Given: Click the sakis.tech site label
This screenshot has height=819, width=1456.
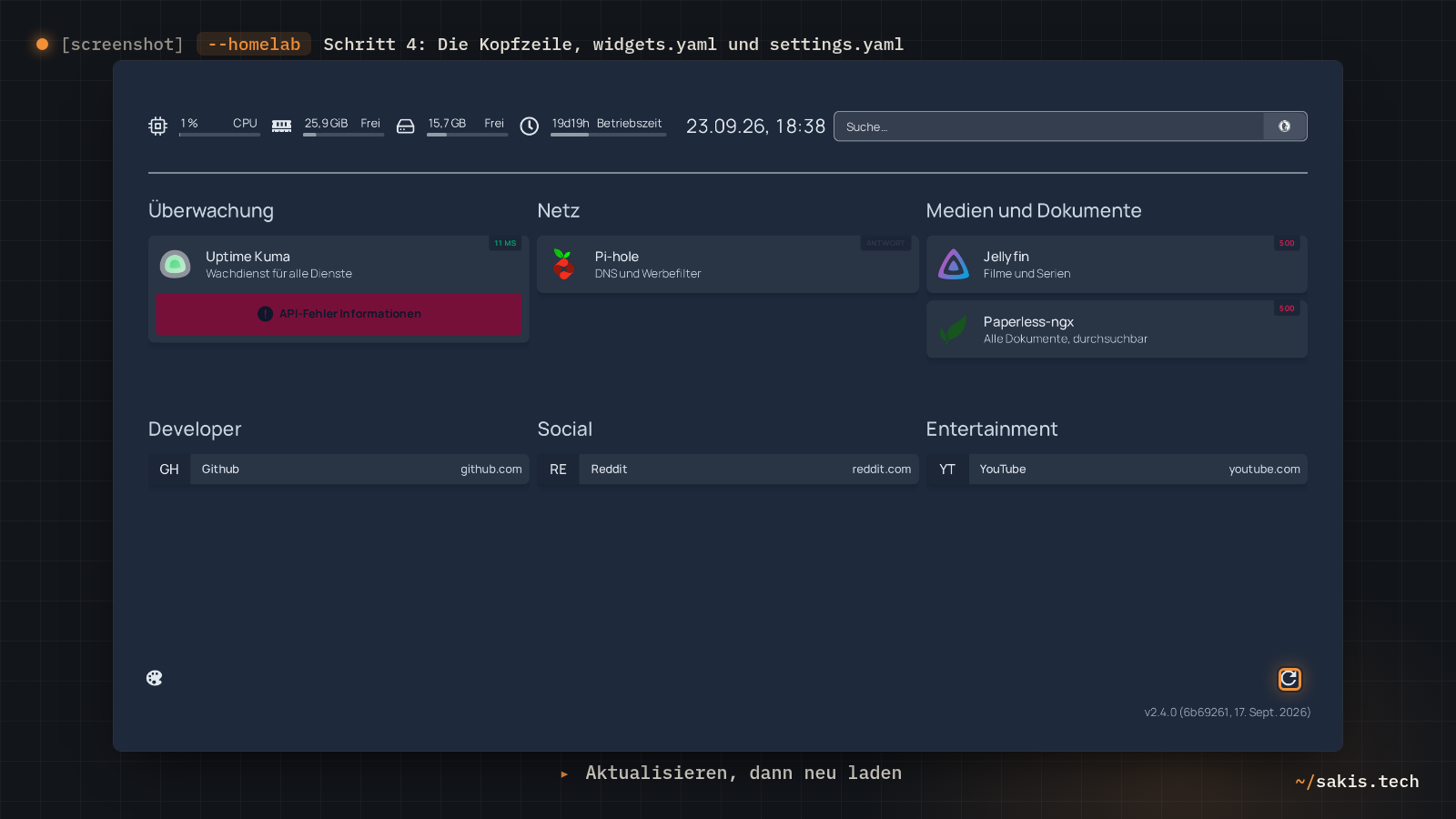Looking at the screenshot, I should (1358, 782).
